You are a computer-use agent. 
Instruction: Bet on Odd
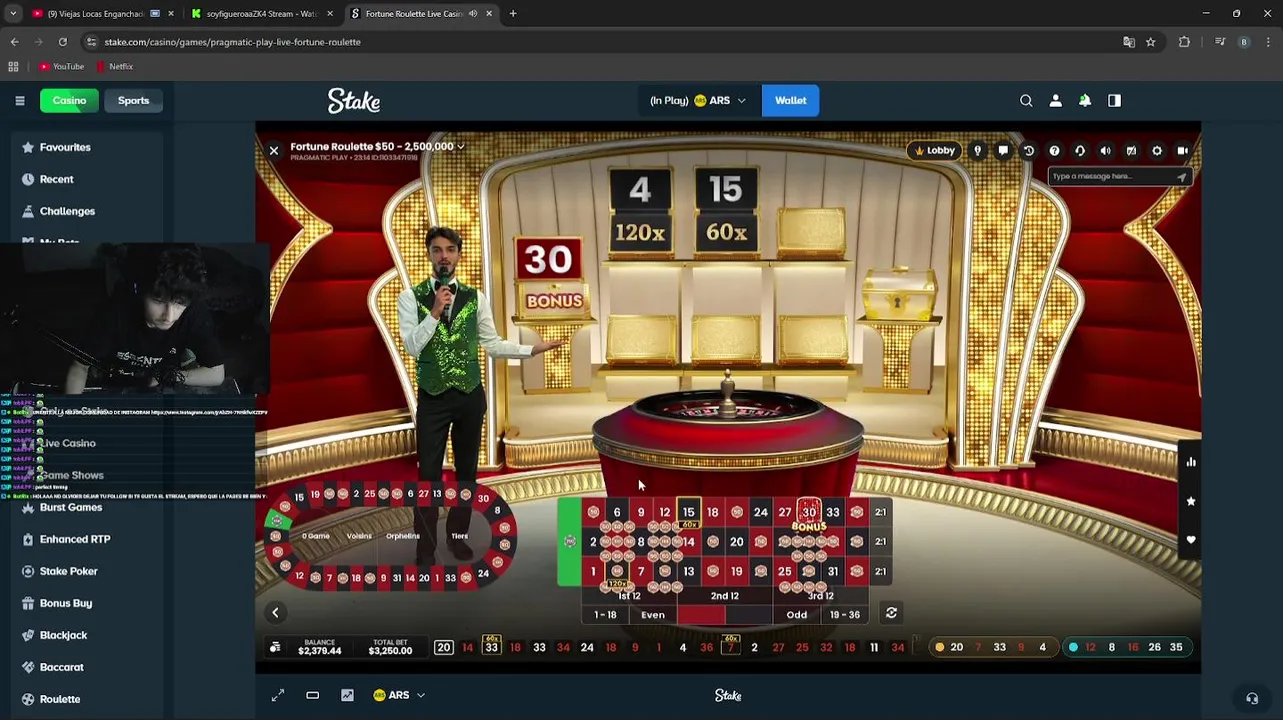(x=797, y=615)
